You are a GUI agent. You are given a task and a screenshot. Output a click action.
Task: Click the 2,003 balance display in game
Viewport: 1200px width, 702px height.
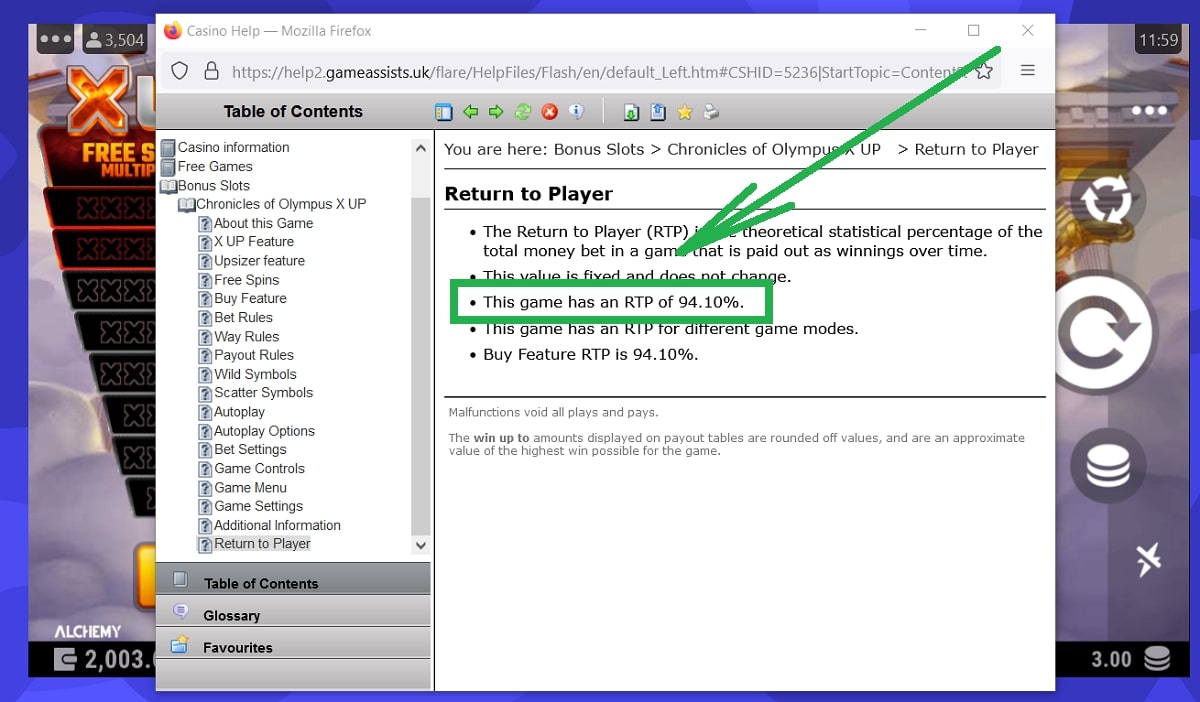tap(118, 660)
